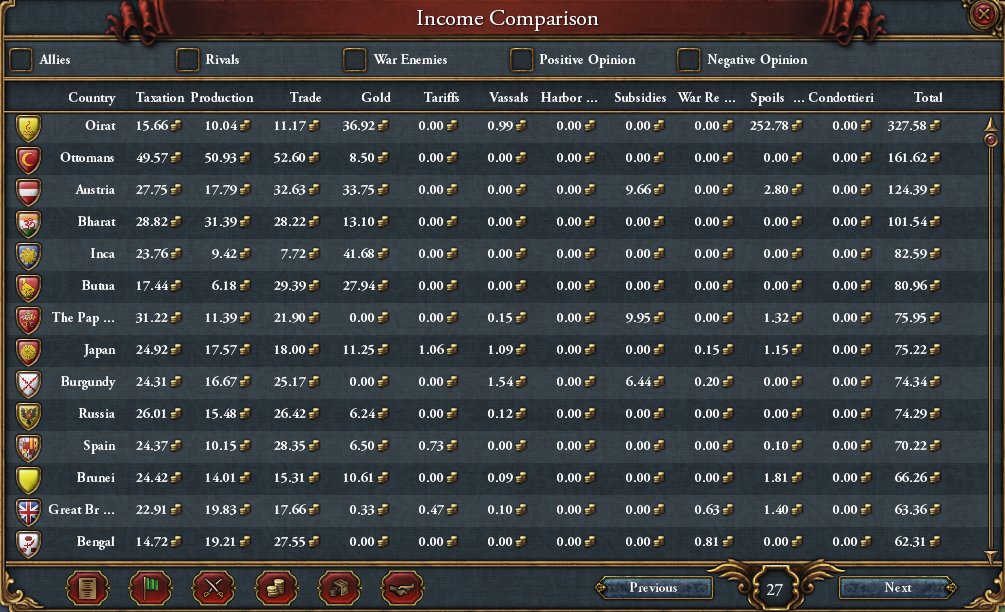Enable the Positive Opinion filter
This screenshot has height=612, width=1005.
pos(521,60)
